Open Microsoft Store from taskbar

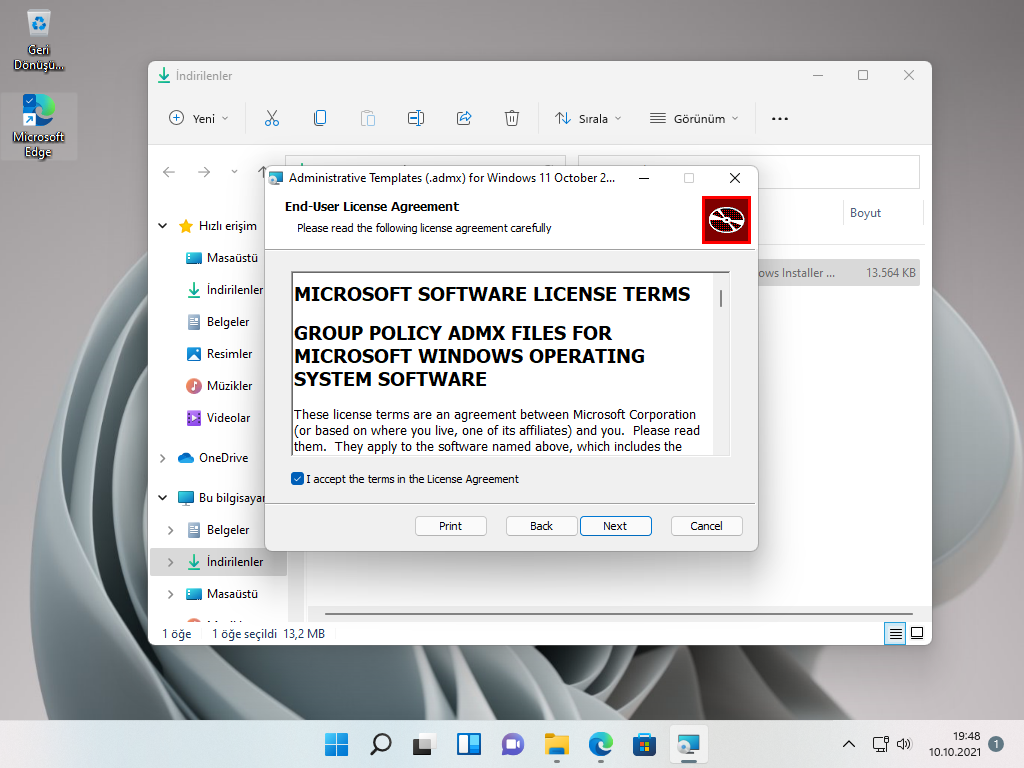point(645,744)
